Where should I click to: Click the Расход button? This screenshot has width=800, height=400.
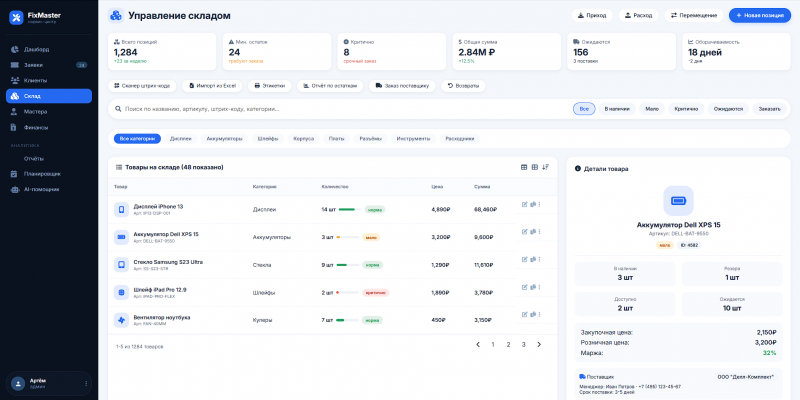click(x=639, y=15)
